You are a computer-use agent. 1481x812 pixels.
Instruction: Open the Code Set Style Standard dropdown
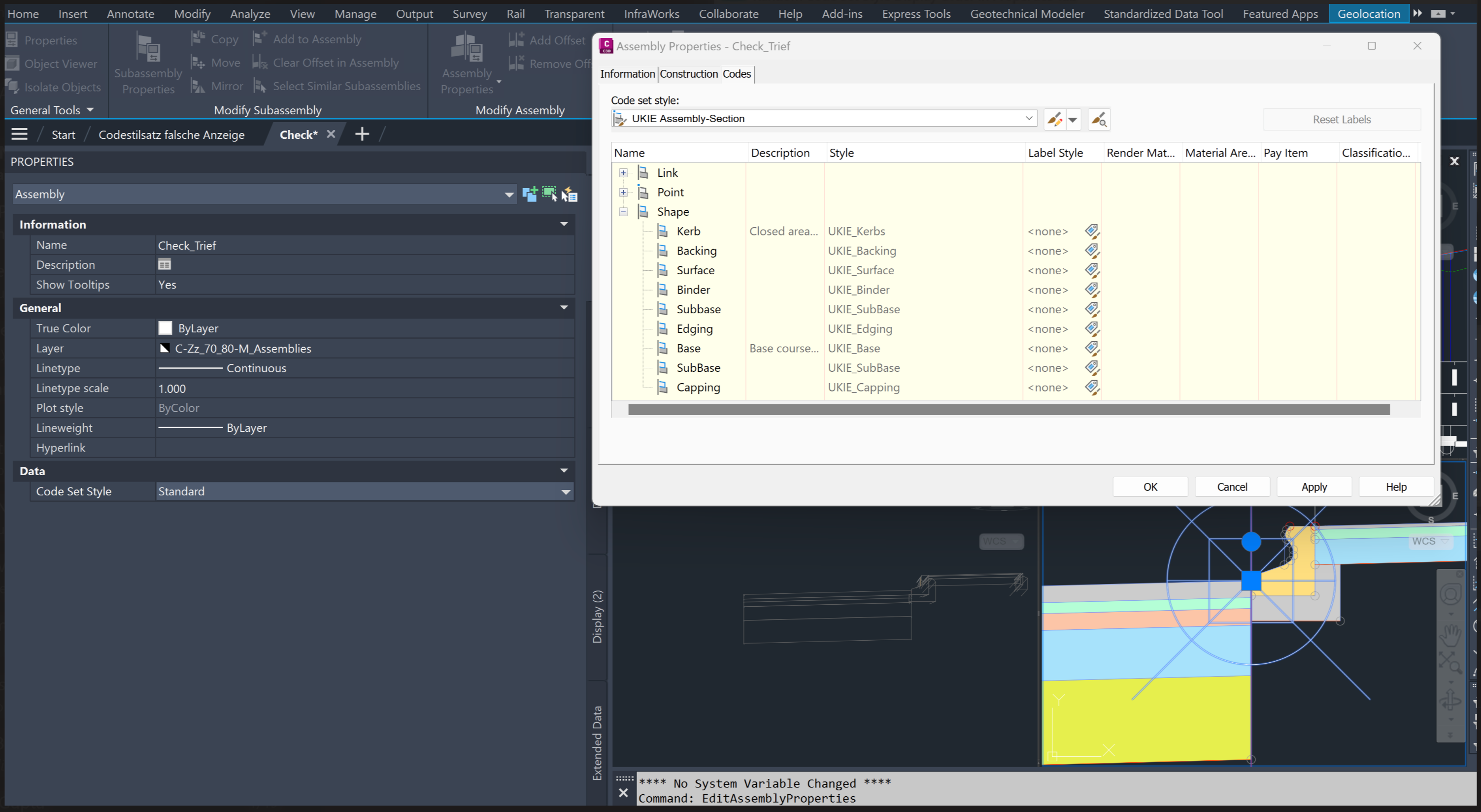(x=566, y=491)
